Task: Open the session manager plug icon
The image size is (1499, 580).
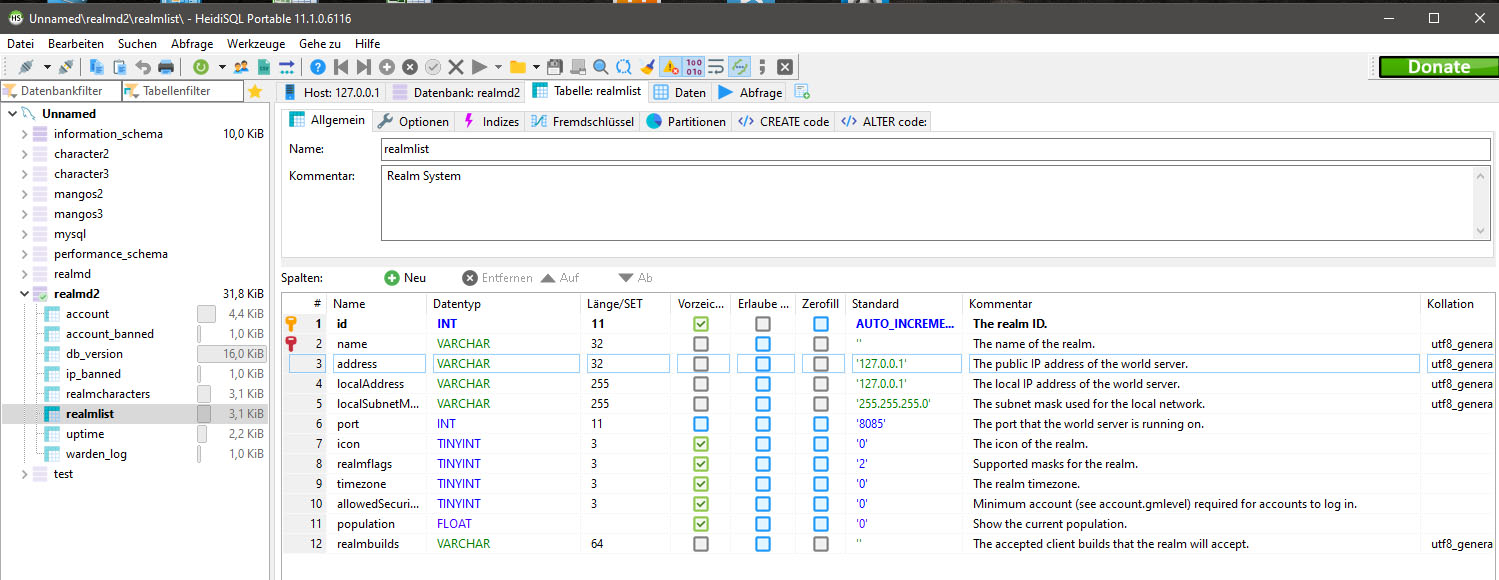Action: pos(26,67)
